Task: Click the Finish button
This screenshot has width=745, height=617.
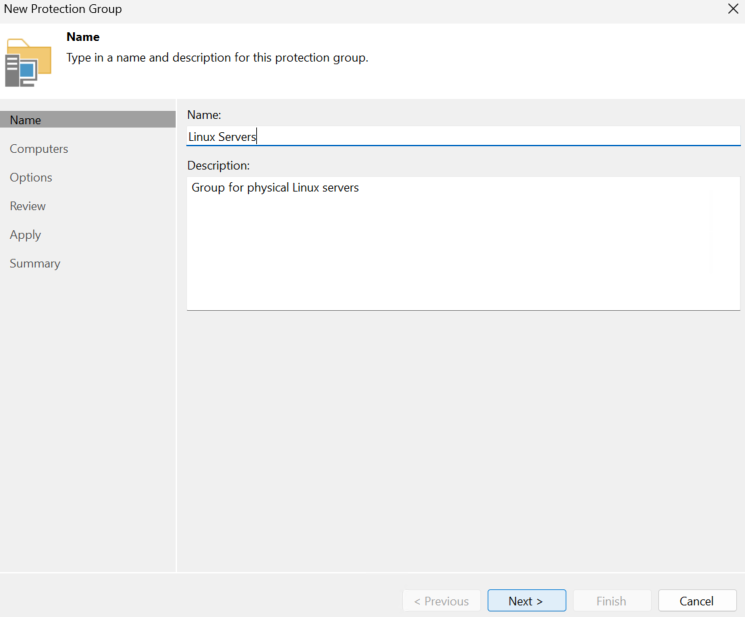Action: 612,601
